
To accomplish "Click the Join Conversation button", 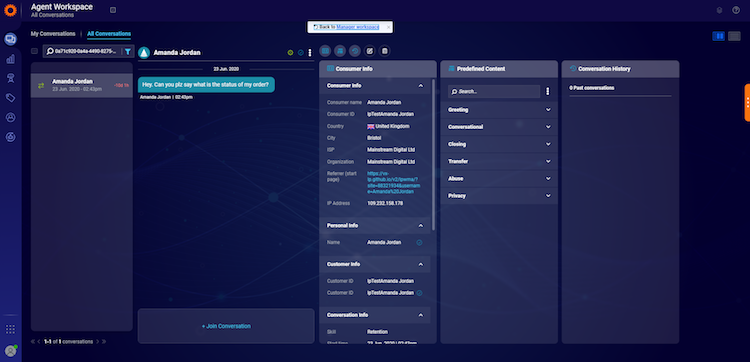I will 226,326.
